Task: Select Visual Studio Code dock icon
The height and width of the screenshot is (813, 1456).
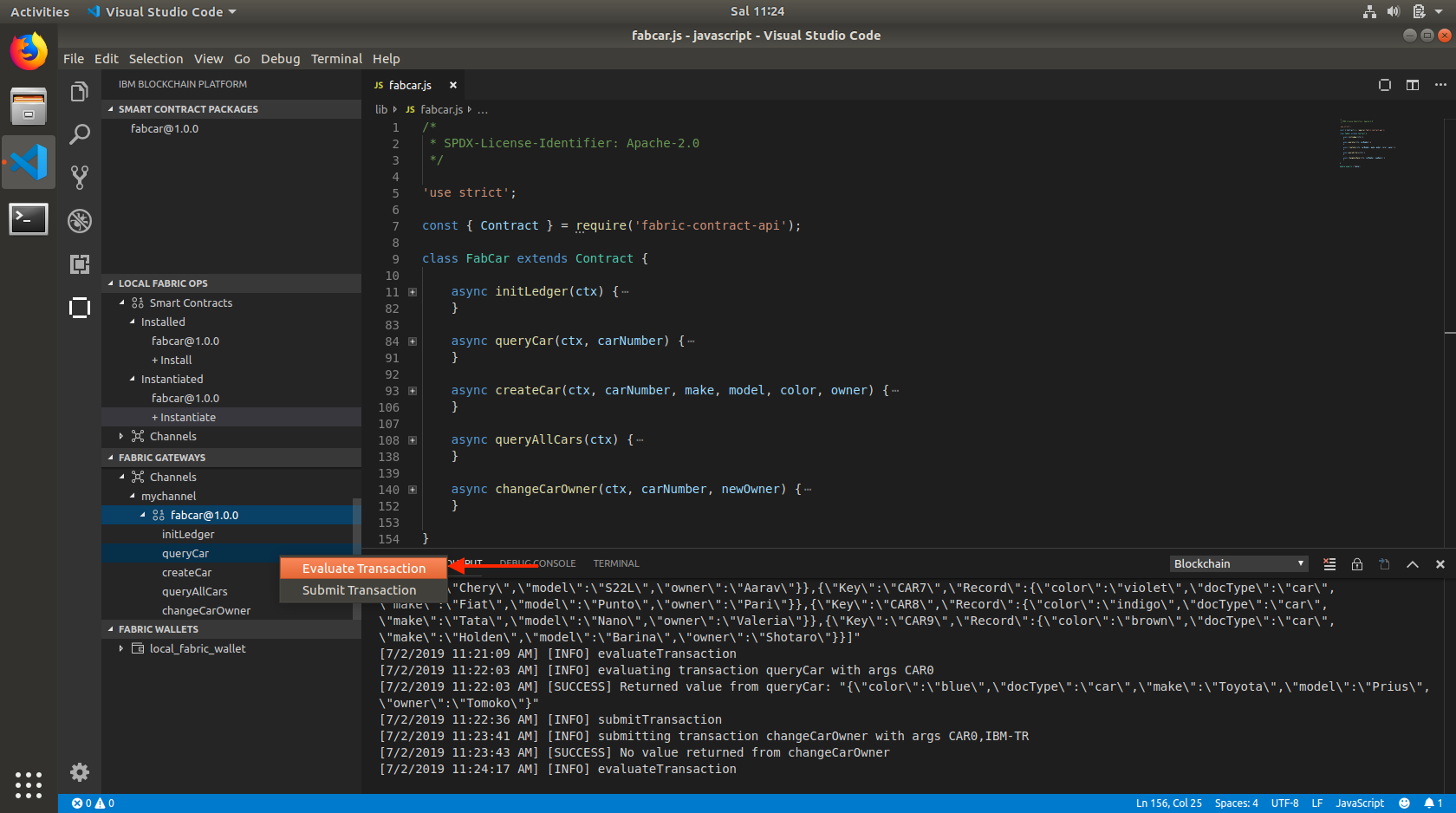Action: (x=29, y=162)
